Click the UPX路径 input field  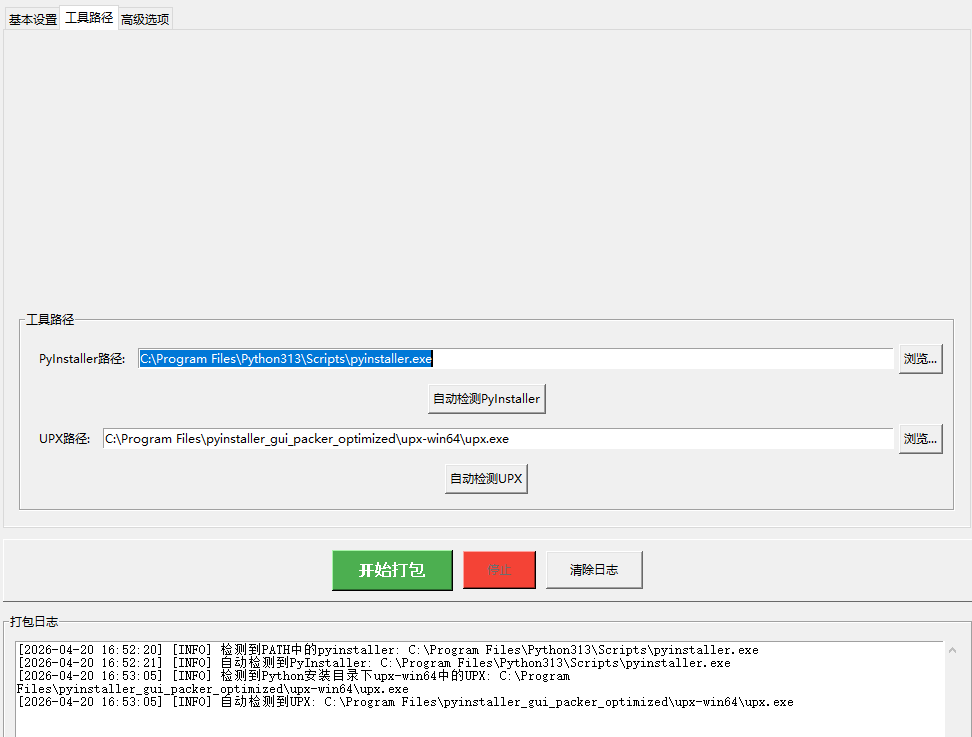(x=497, y=439)
